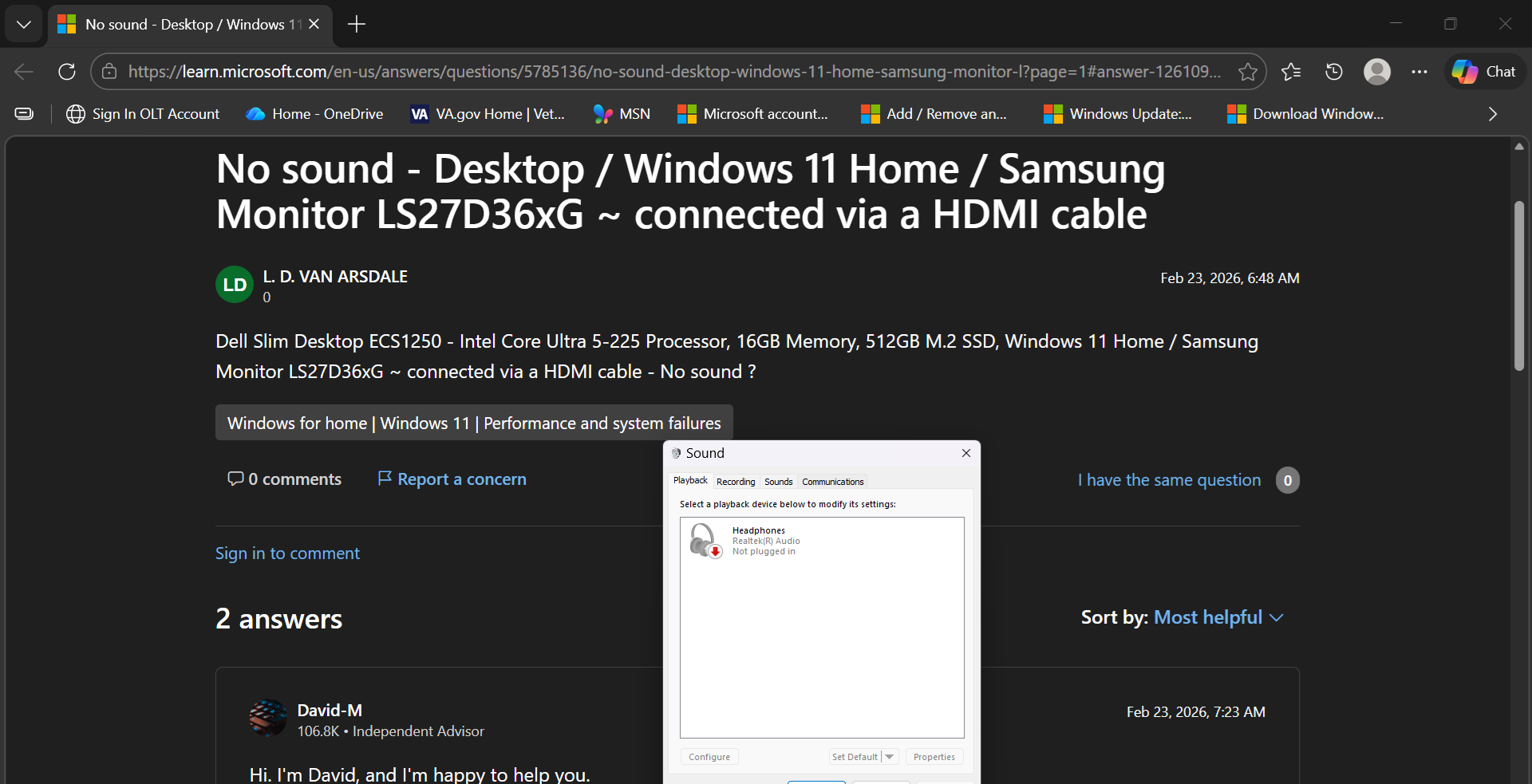View site information lock icon
Image resolution: width=1532 pixels, height=784 pixels.
coord(109,72)
